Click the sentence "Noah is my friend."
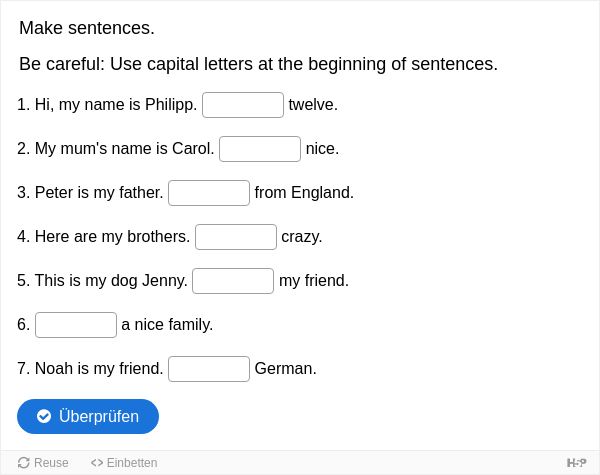This screenshot has width=600, height=475. [x=99, y=369]
